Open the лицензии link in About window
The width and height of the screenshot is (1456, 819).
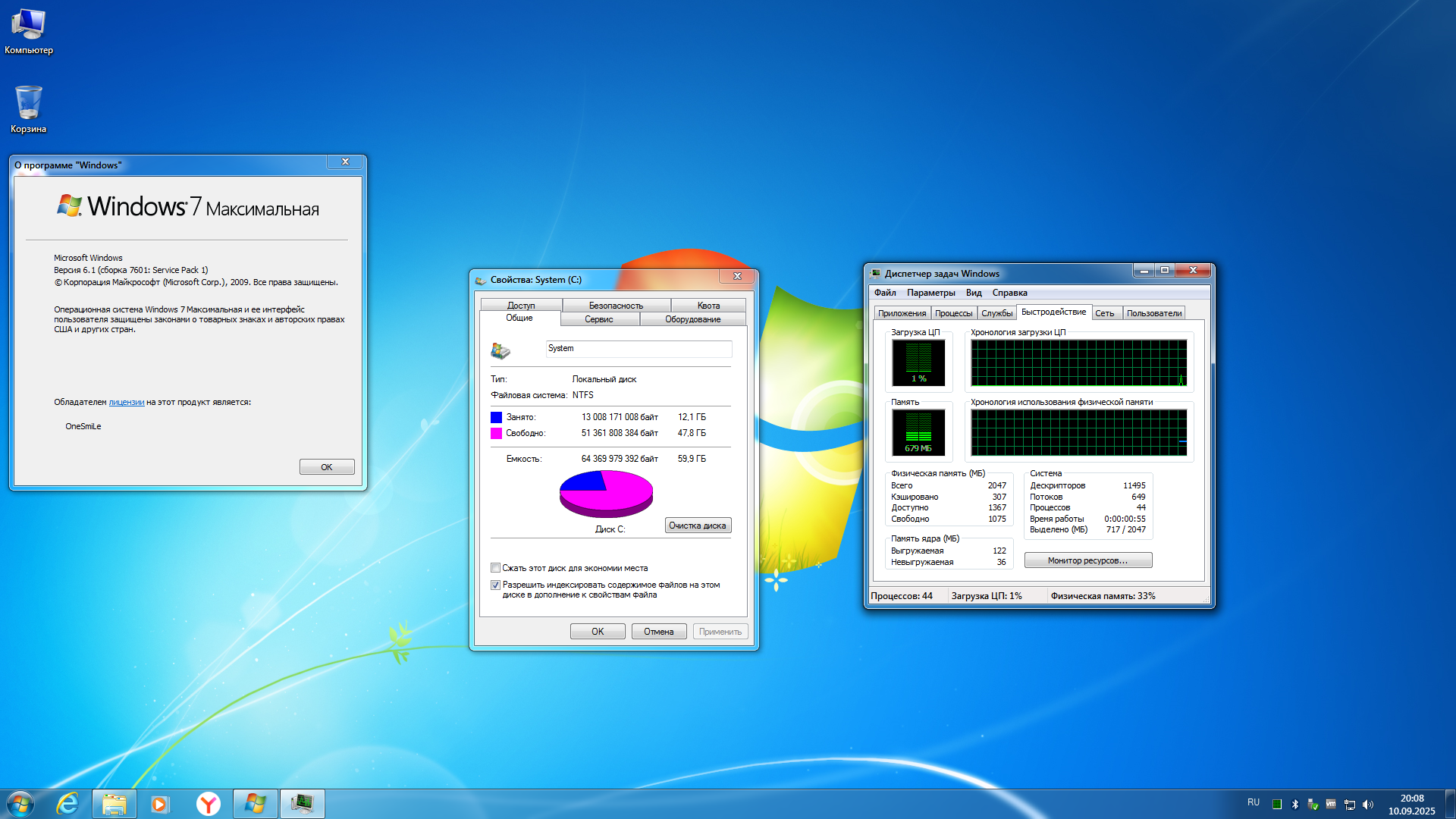pyautogui.click(x=126, y=402)
